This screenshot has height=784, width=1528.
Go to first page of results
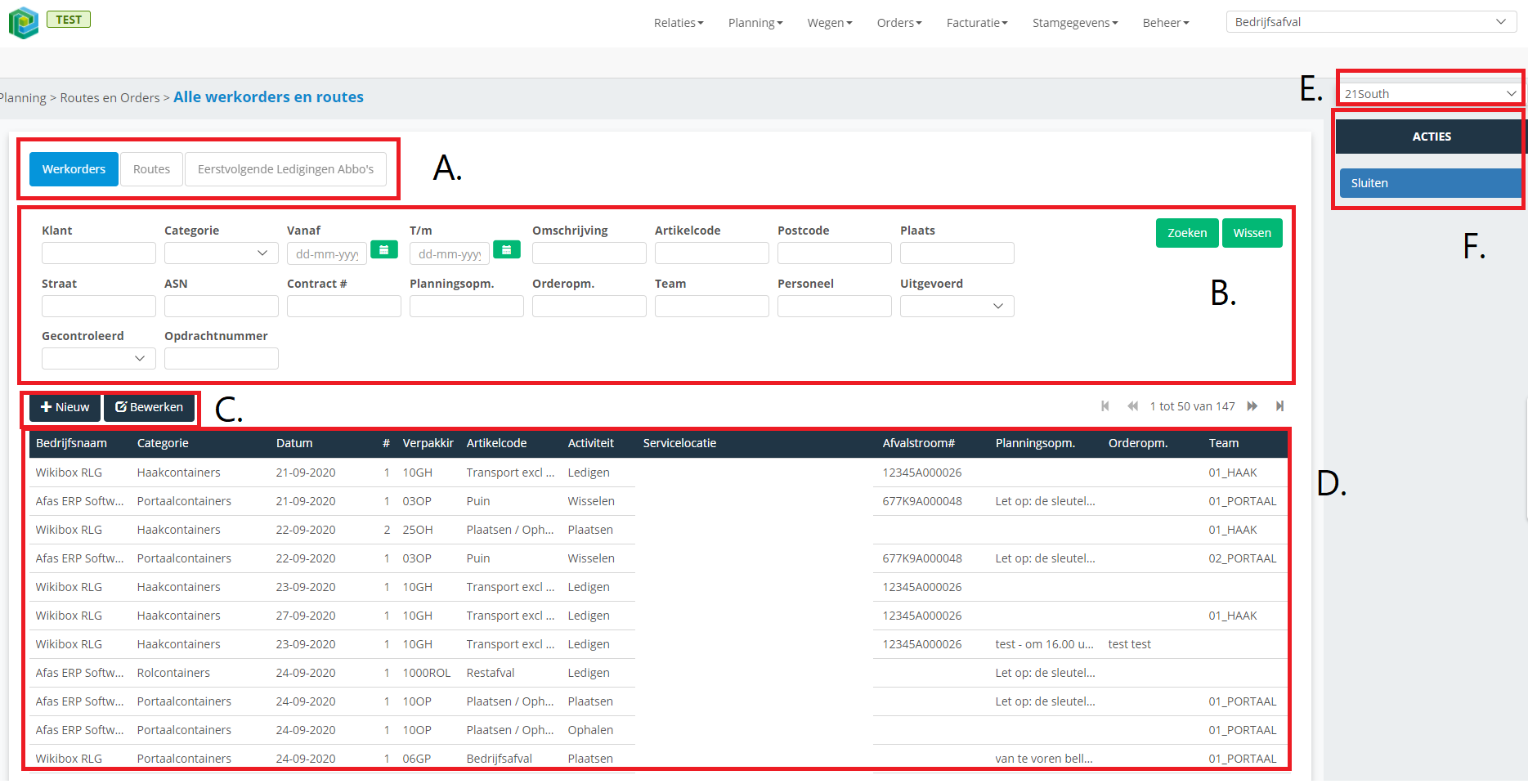(x=1105, y=406)
